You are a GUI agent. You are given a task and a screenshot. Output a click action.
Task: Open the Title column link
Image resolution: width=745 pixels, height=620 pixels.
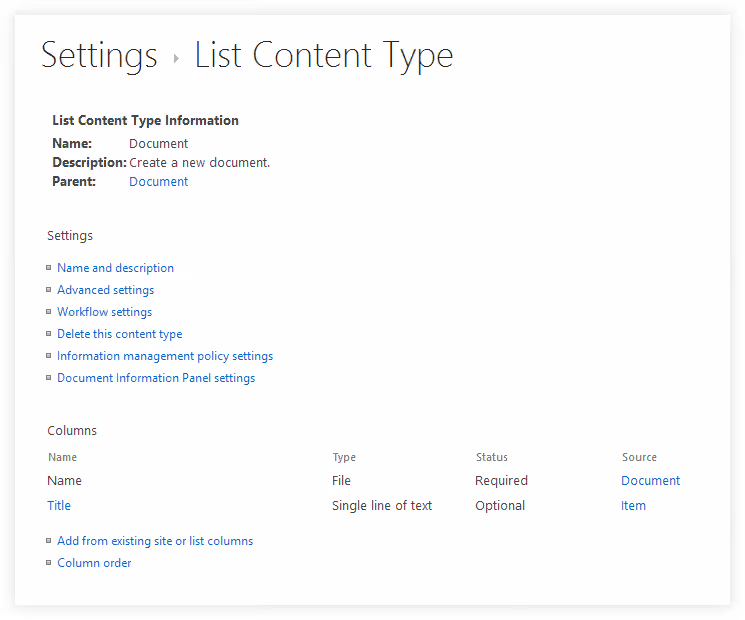coord(59,506)
